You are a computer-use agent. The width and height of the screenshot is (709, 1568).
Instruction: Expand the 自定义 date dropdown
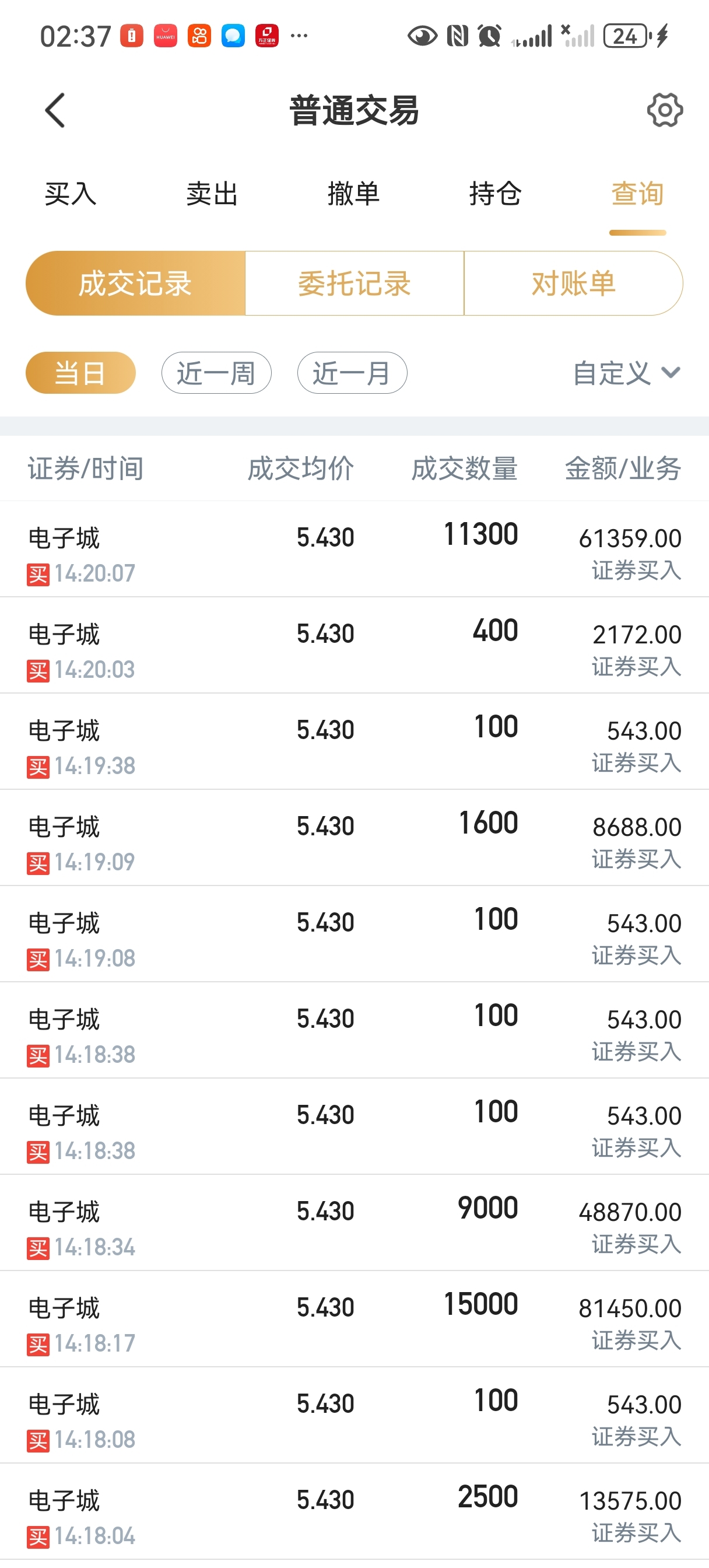pos(627,373)
